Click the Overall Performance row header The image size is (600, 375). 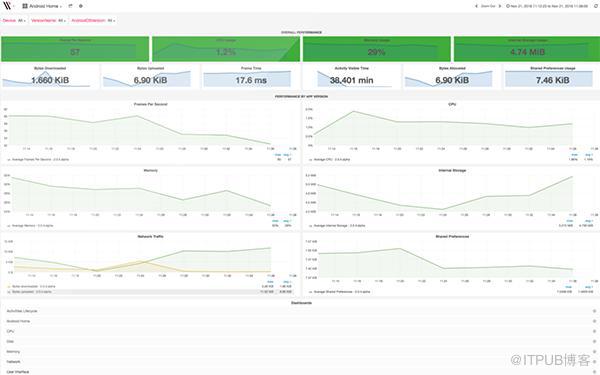[x=301, y=33]
